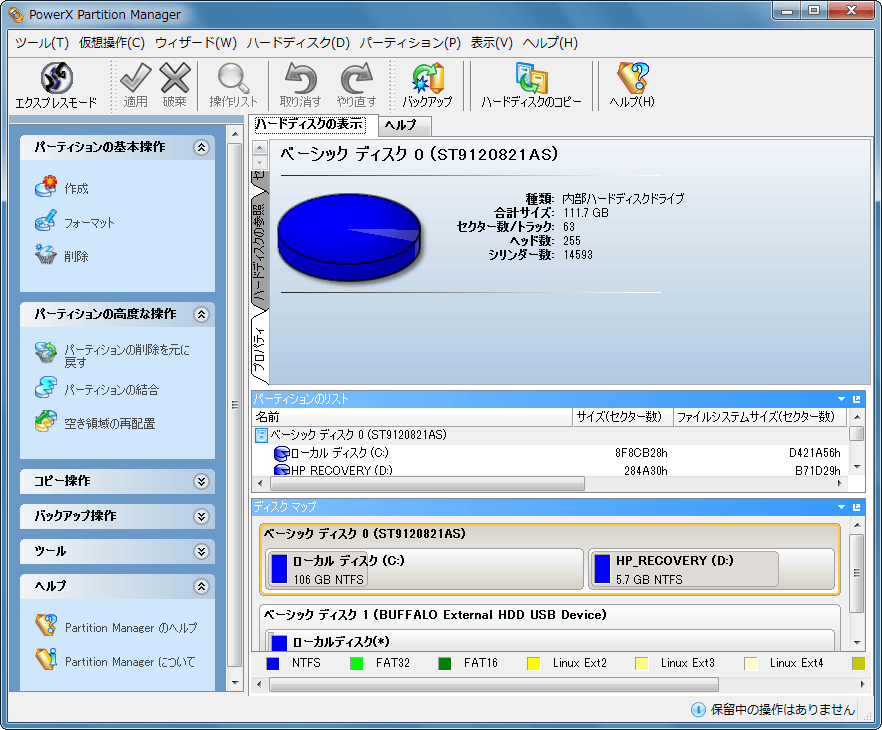
Task: Click the 破棄 discard X icon
Action: tap(175, 78)
